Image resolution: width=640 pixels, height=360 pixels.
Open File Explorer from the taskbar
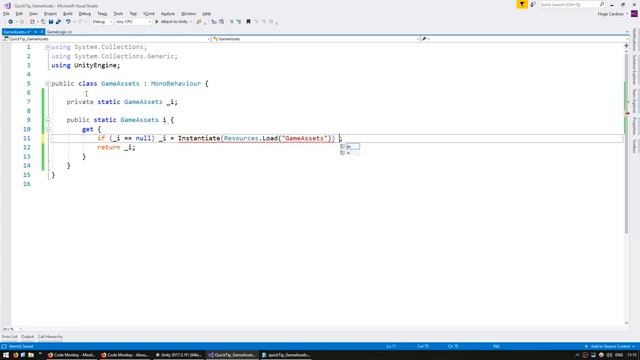(31, 355)
